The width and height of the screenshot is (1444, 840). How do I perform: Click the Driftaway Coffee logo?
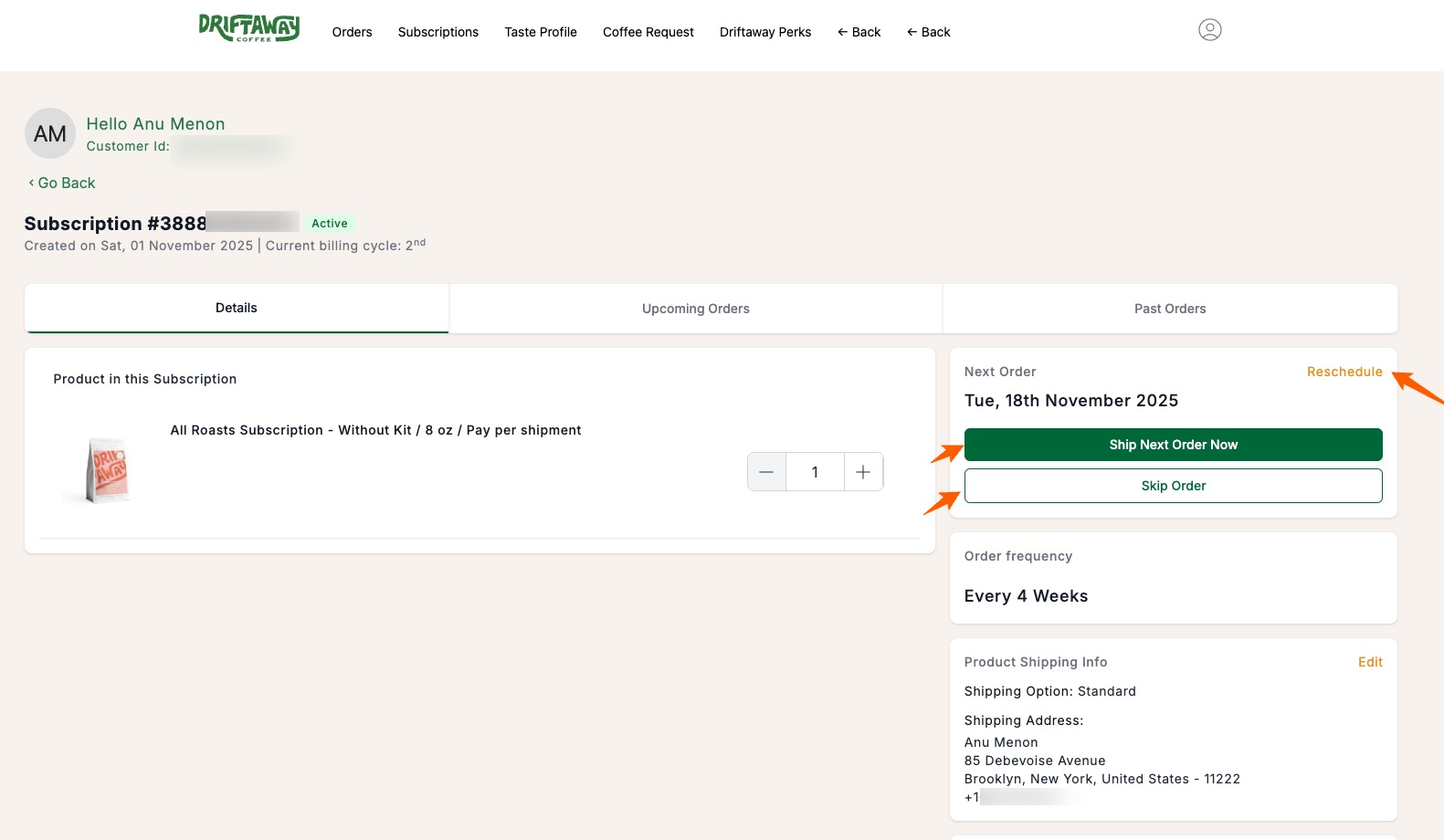248,28
